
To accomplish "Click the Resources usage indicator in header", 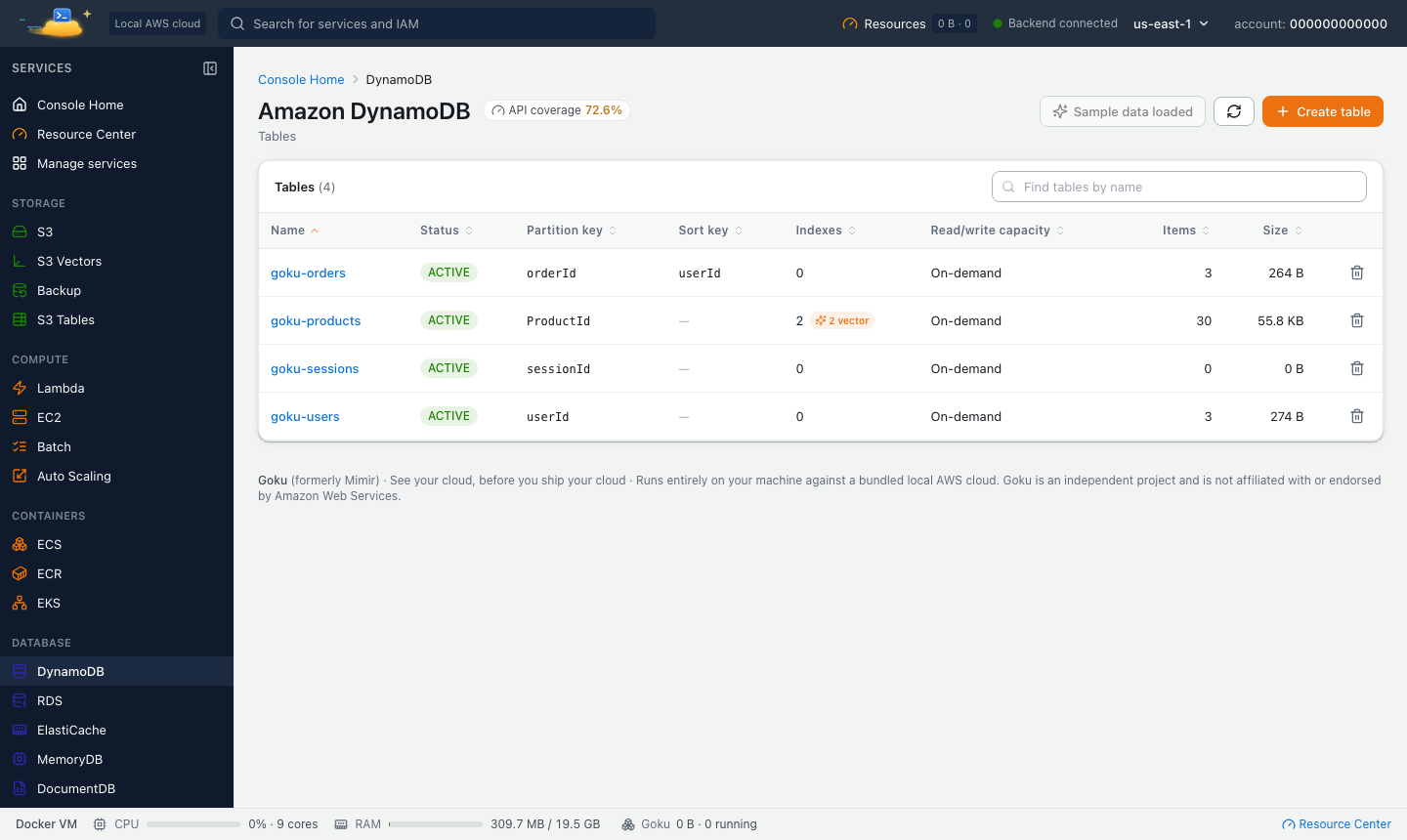I will pyautogui.click(x=909, y=23).
